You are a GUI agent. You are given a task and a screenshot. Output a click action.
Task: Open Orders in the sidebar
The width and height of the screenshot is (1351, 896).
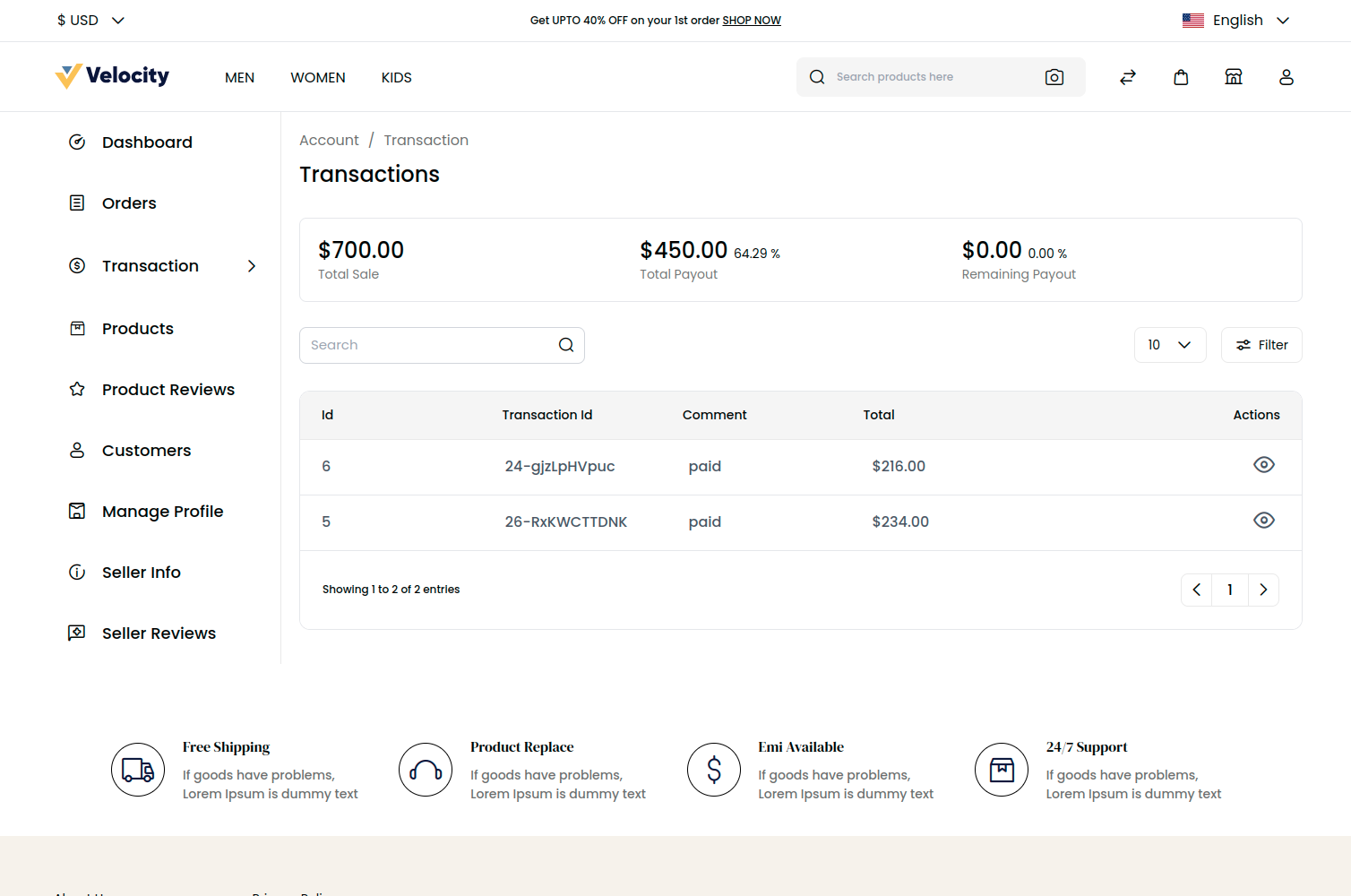(129, 203)
